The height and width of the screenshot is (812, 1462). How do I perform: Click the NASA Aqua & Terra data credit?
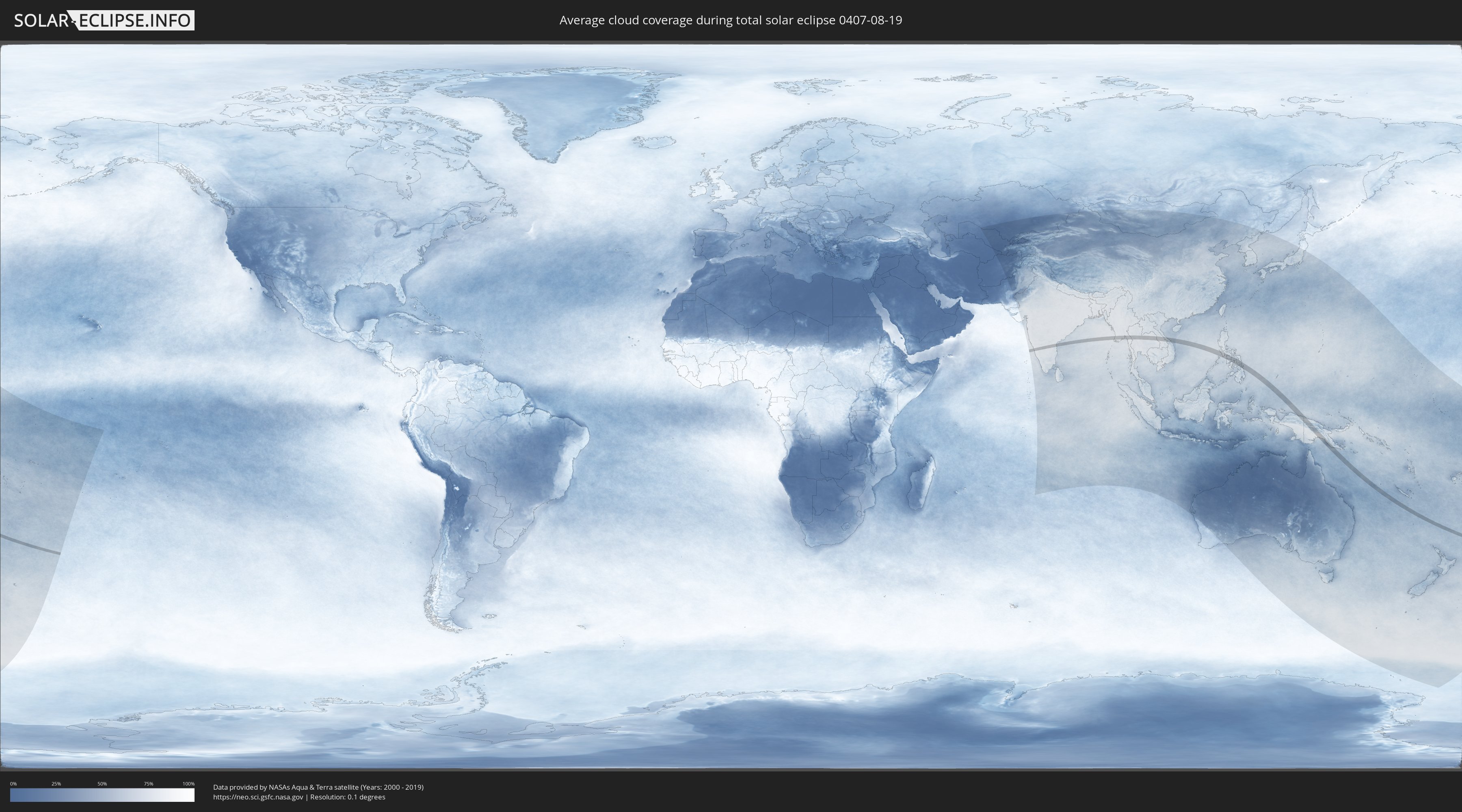pyautogui.click(x=318, y=787)
